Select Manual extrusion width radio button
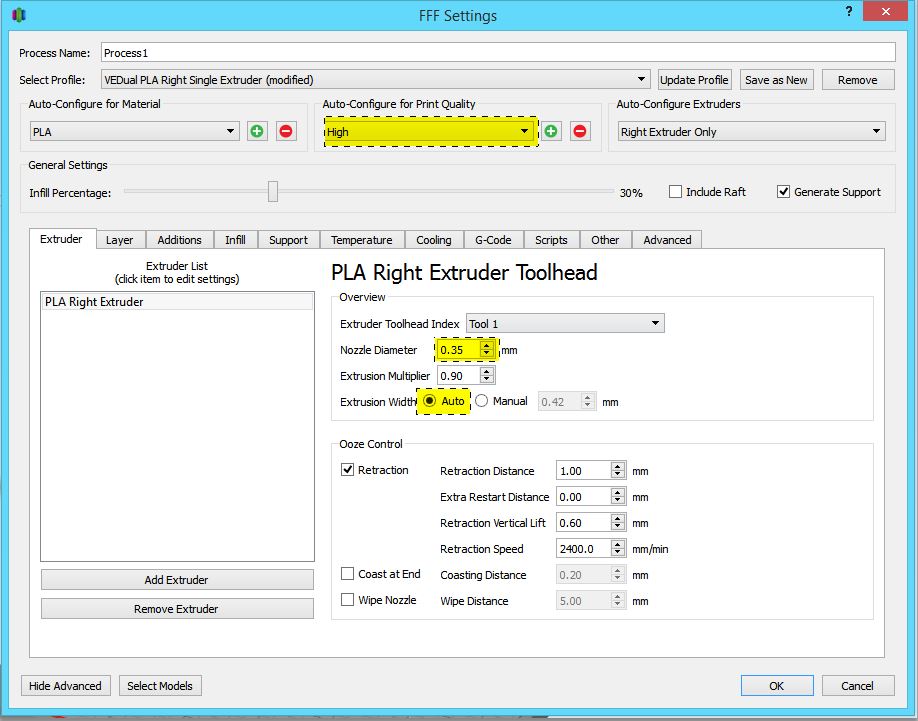This screenshot has height=721, width=918. point(482,401)
